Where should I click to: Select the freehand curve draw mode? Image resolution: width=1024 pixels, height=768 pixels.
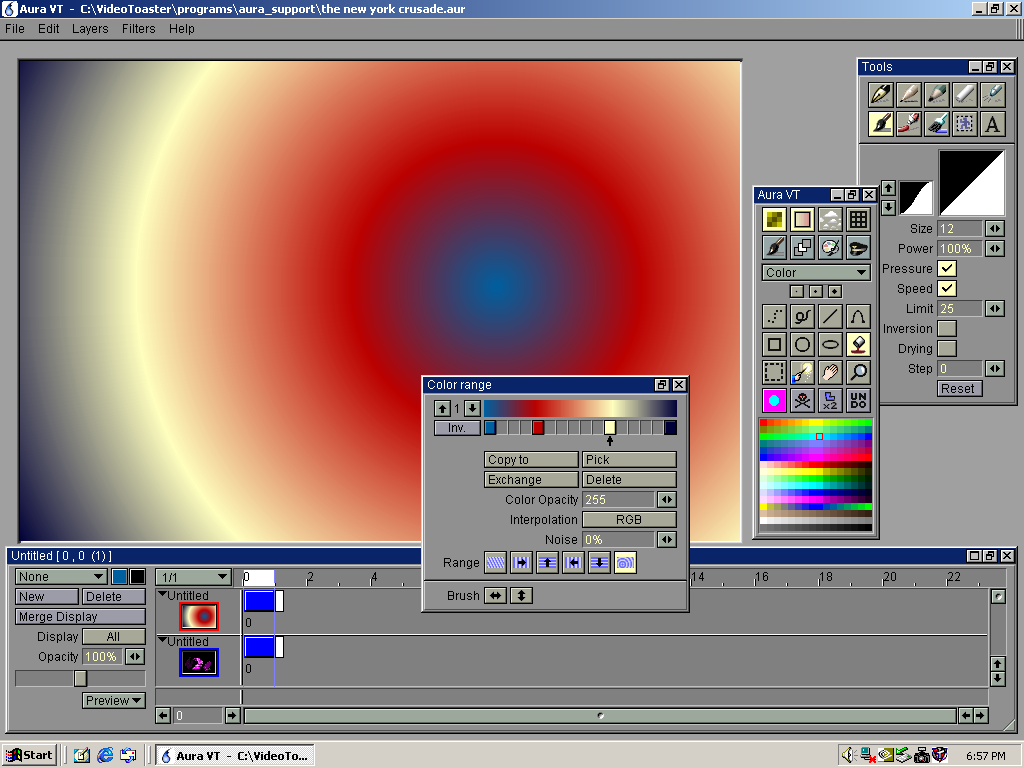pos(802,317)
